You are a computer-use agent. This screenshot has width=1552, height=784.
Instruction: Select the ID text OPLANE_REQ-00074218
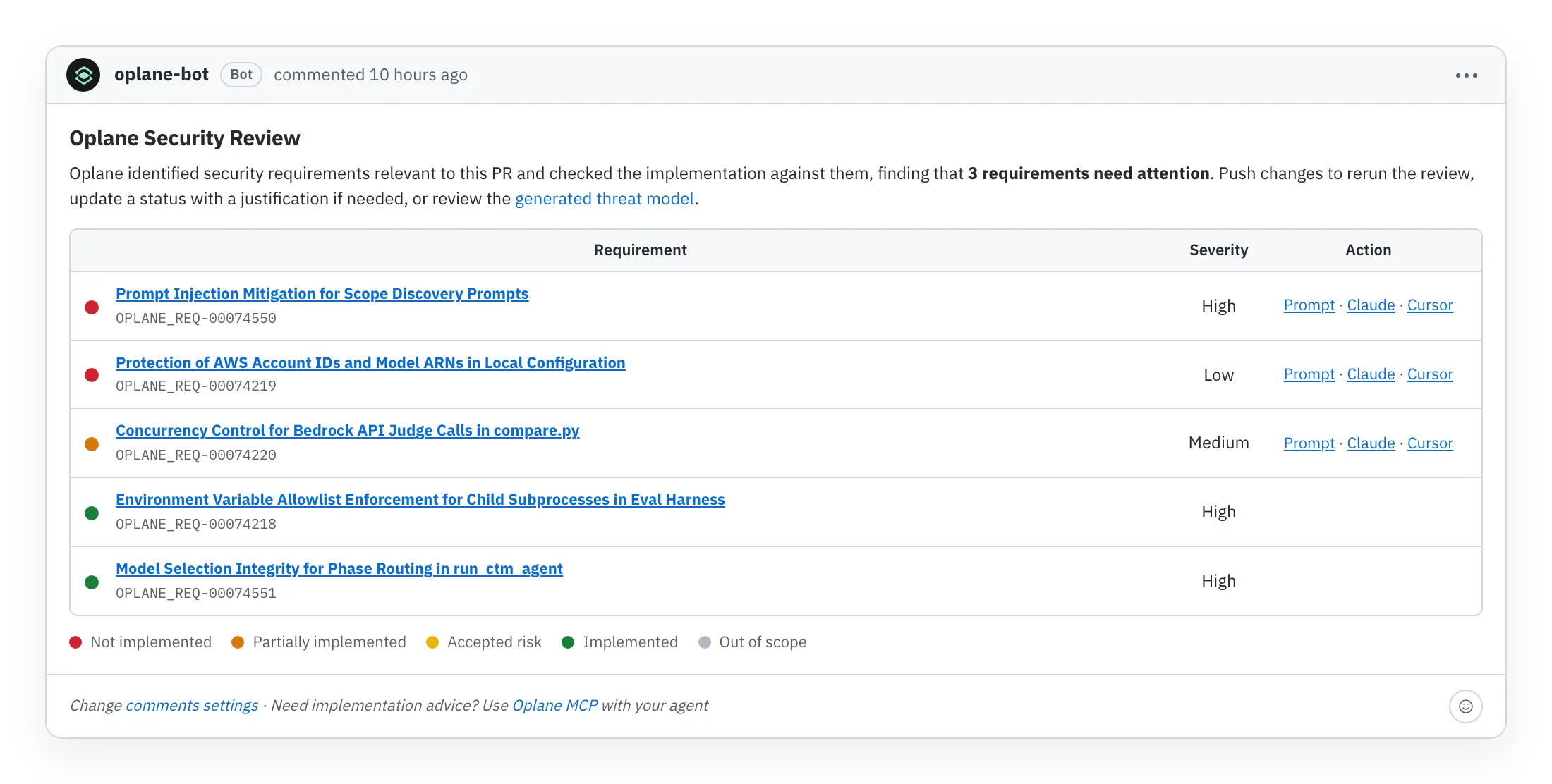tap(196, 525)
